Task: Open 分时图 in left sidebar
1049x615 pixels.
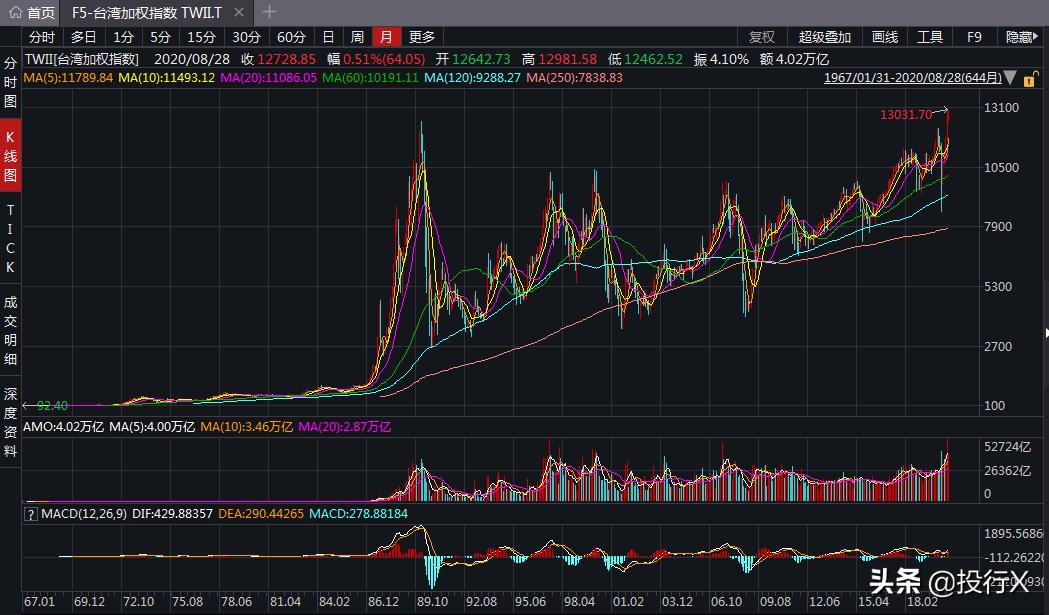Action: point(10,82)
